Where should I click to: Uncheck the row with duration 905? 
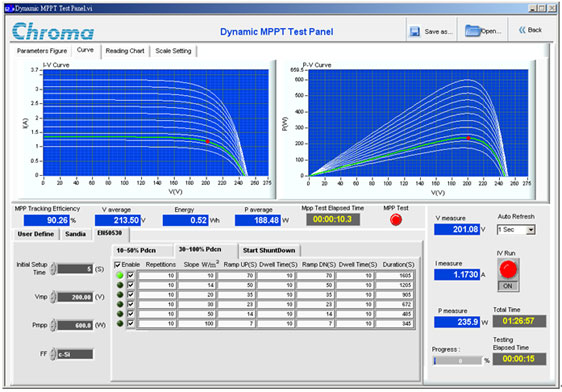pos(130,295)
